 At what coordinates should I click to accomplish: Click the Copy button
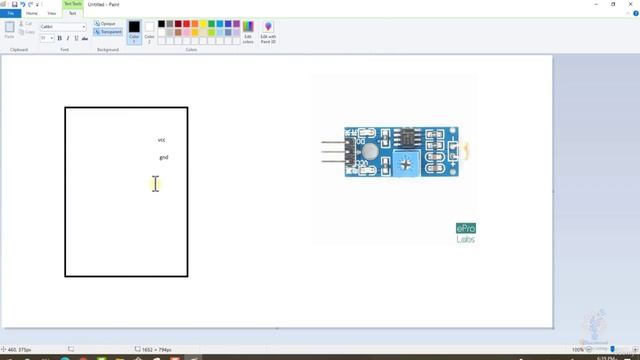(x=27, y=32)
